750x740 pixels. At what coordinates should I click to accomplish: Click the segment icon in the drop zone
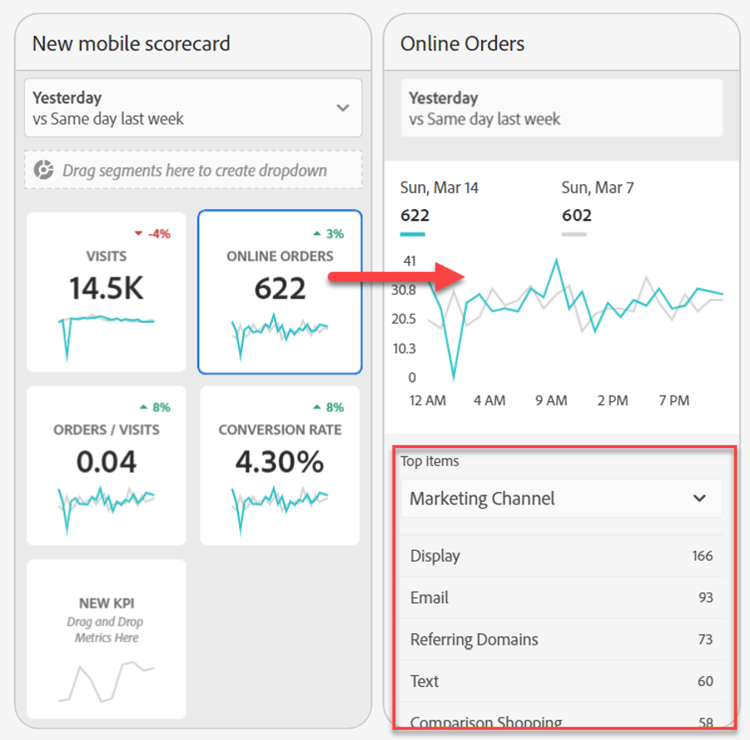point(44,170)
